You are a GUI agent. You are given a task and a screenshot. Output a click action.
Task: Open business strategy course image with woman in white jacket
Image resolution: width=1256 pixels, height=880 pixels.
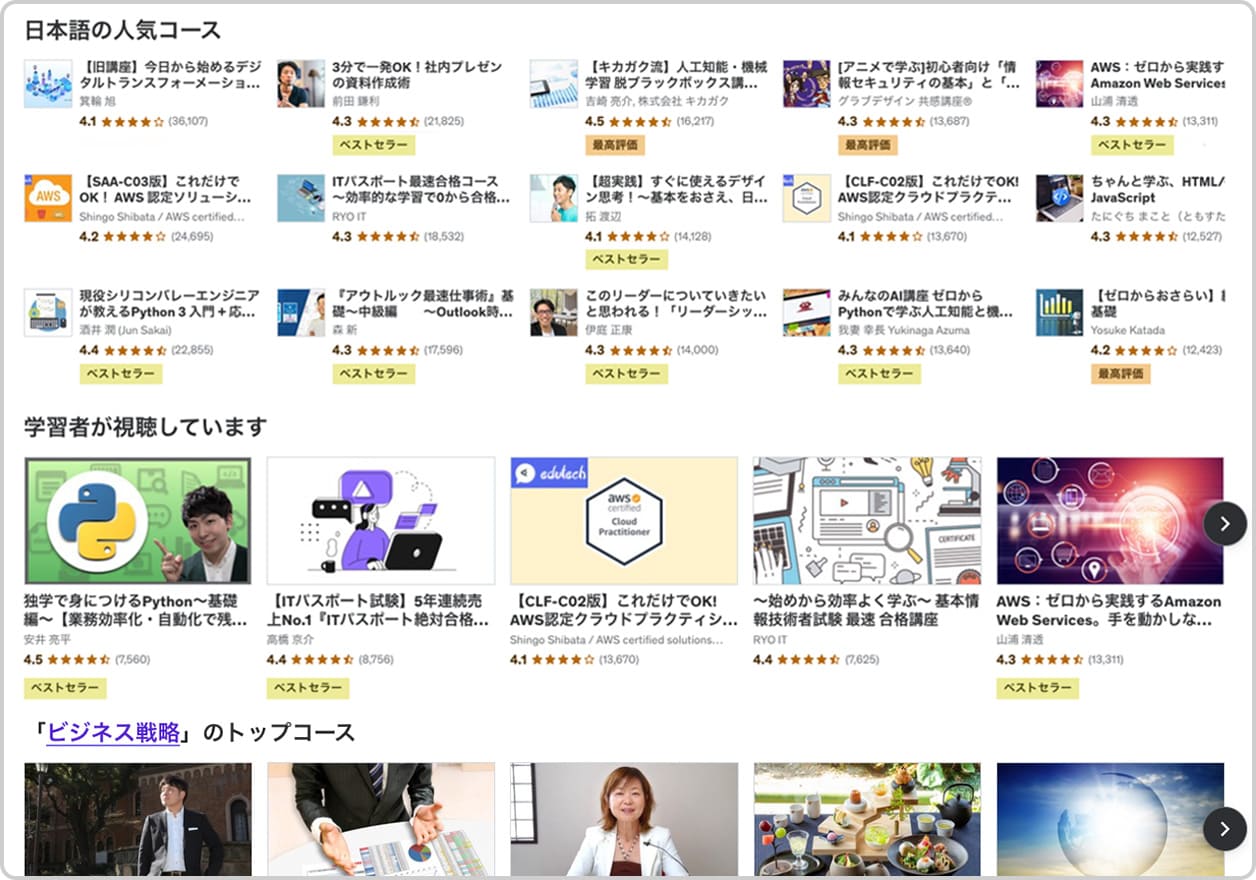[x=624, y=820]
